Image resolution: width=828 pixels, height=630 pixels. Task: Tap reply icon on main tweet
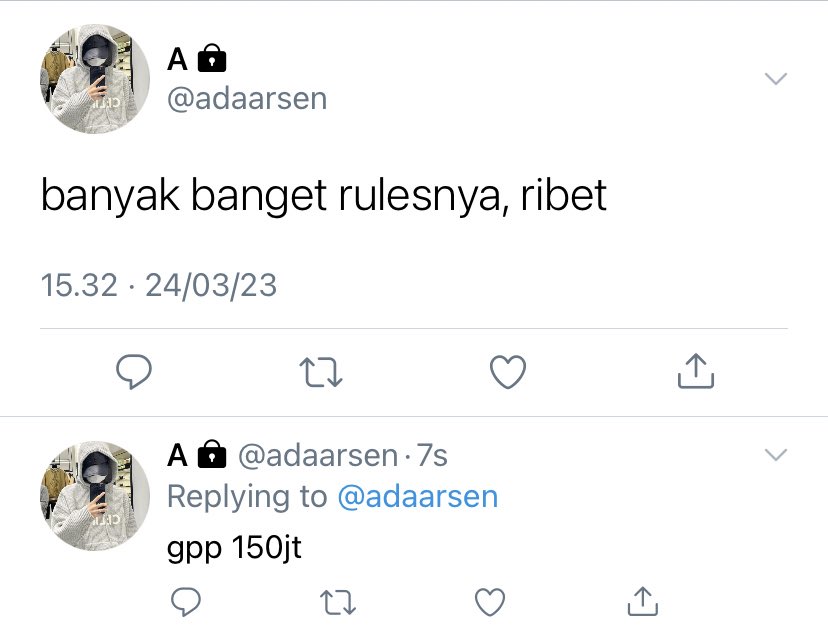pyautogui.click(x=134, y=372)
